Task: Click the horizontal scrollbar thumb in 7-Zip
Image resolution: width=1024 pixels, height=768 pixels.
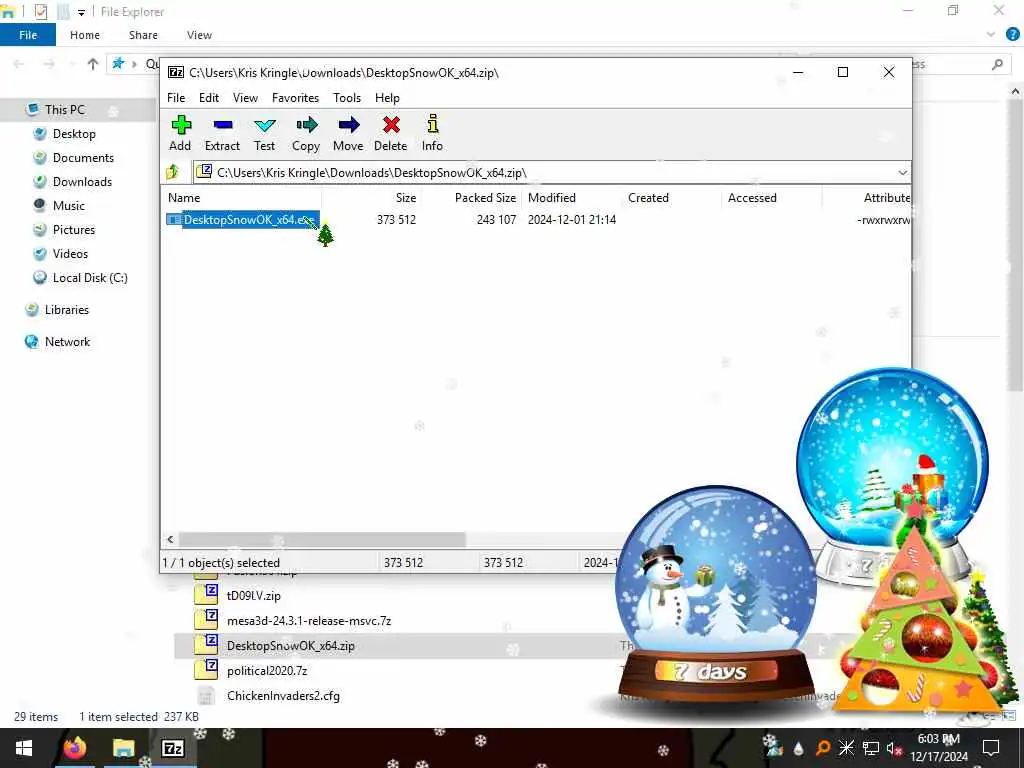Action: [322, 539]
